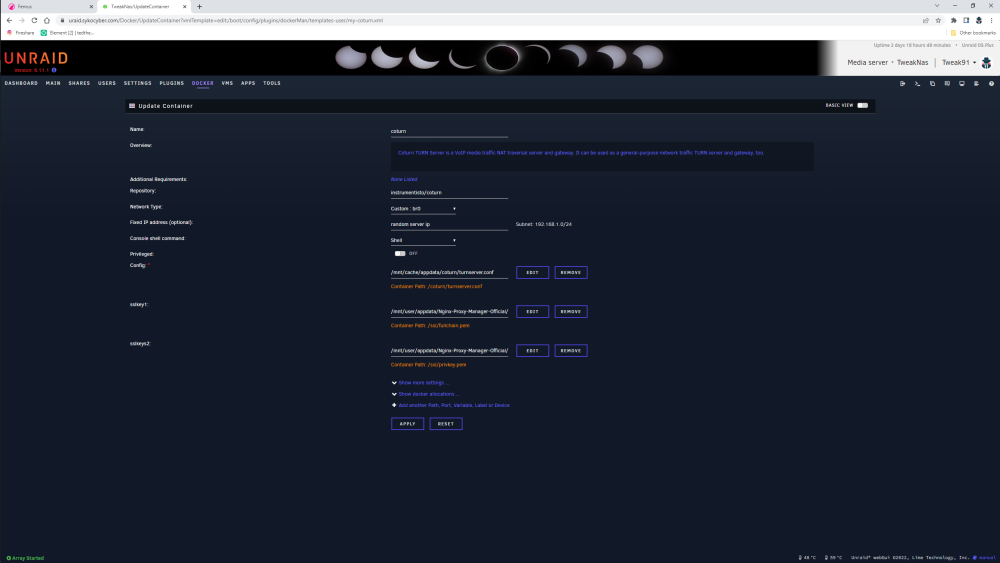Click the share page icon in the address bar

[925, 20]
